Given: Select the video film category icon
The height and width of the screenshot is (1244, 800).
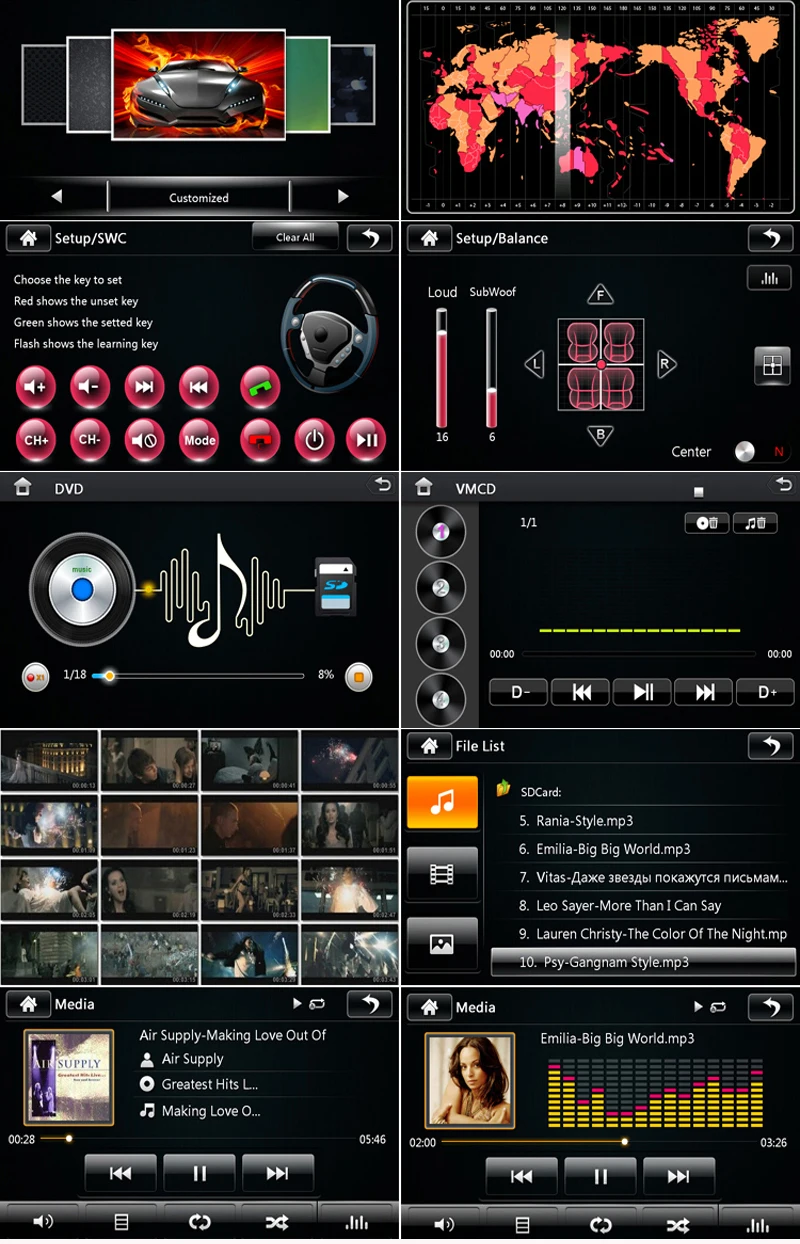Looking at the screenshot, I should 441,873.
